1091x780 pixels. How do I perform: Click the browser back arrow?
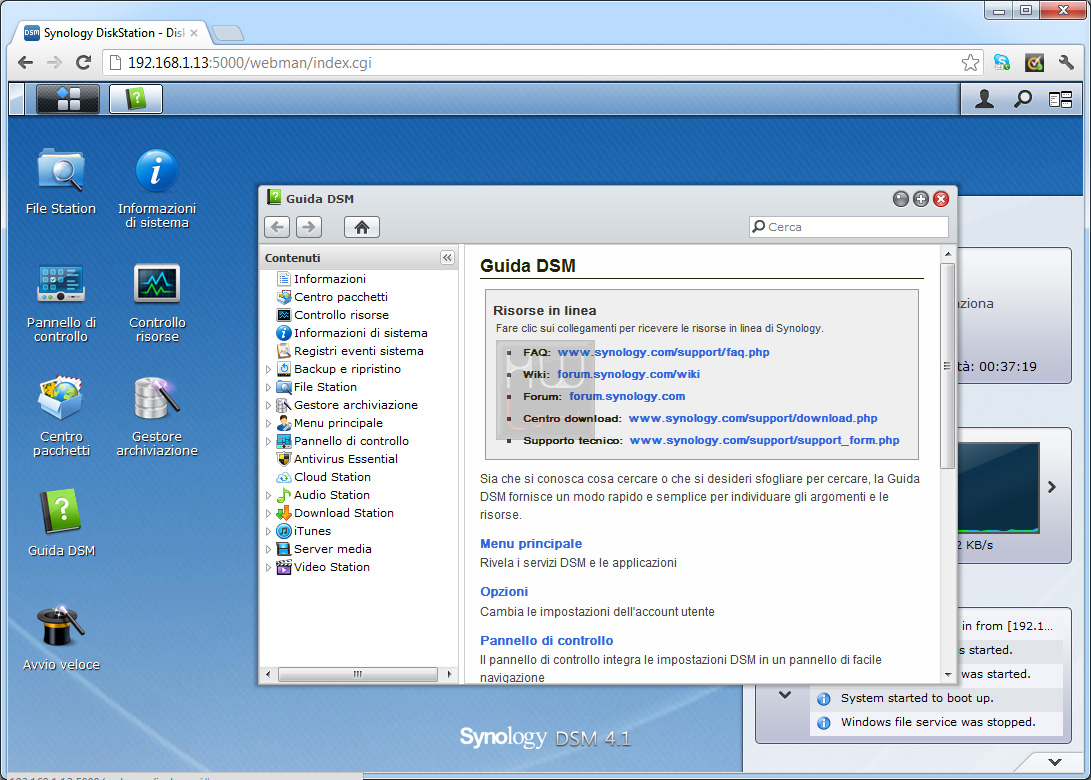(25, 63)
